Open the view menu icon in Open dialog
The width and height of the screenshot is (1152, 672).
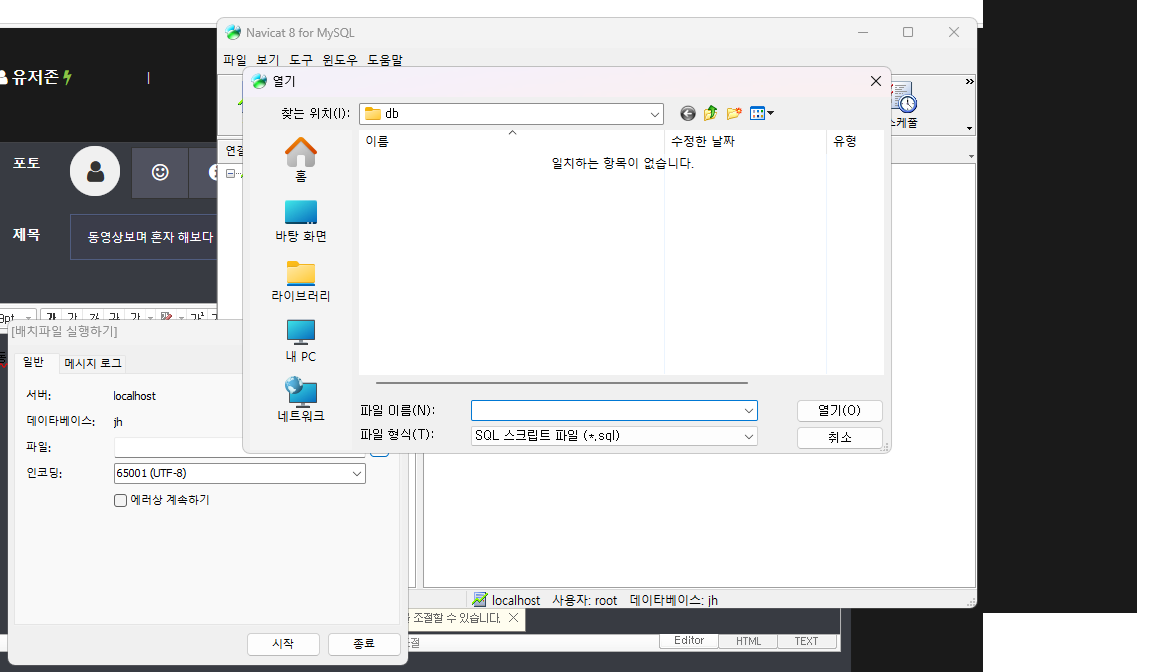761,113
